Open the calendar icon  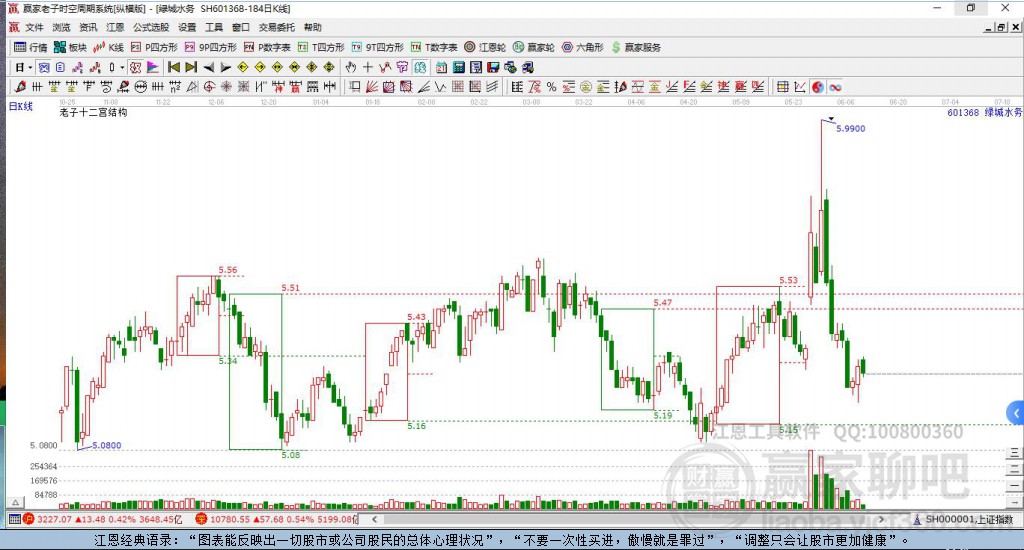[x=441, y=67]
